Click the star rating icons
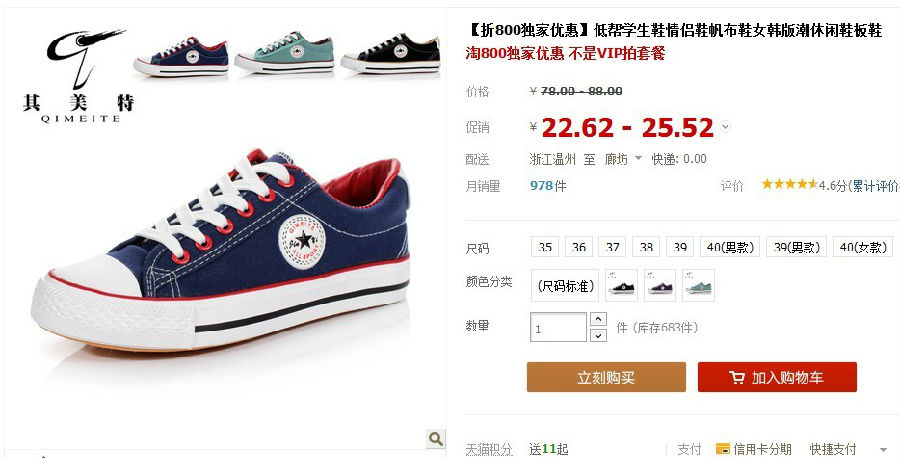900x458 pixels. click(x=789, y=184)
